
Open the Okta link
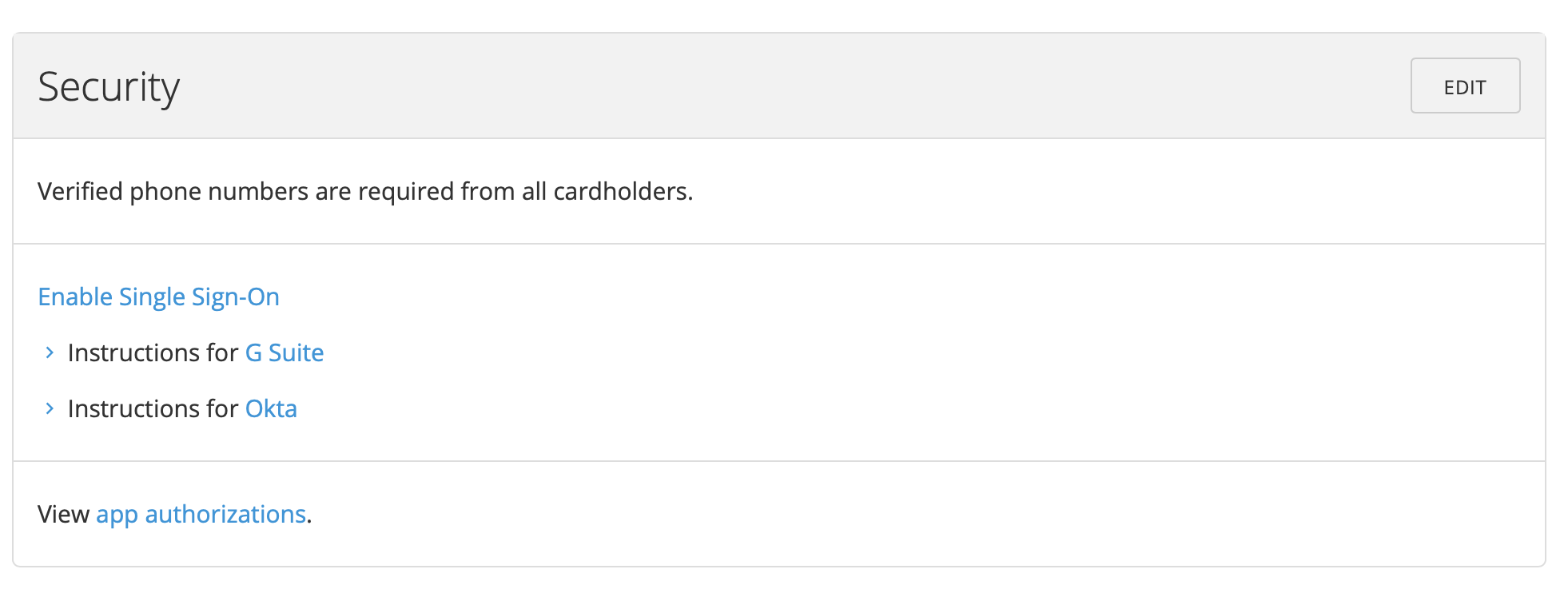(270, 408)
